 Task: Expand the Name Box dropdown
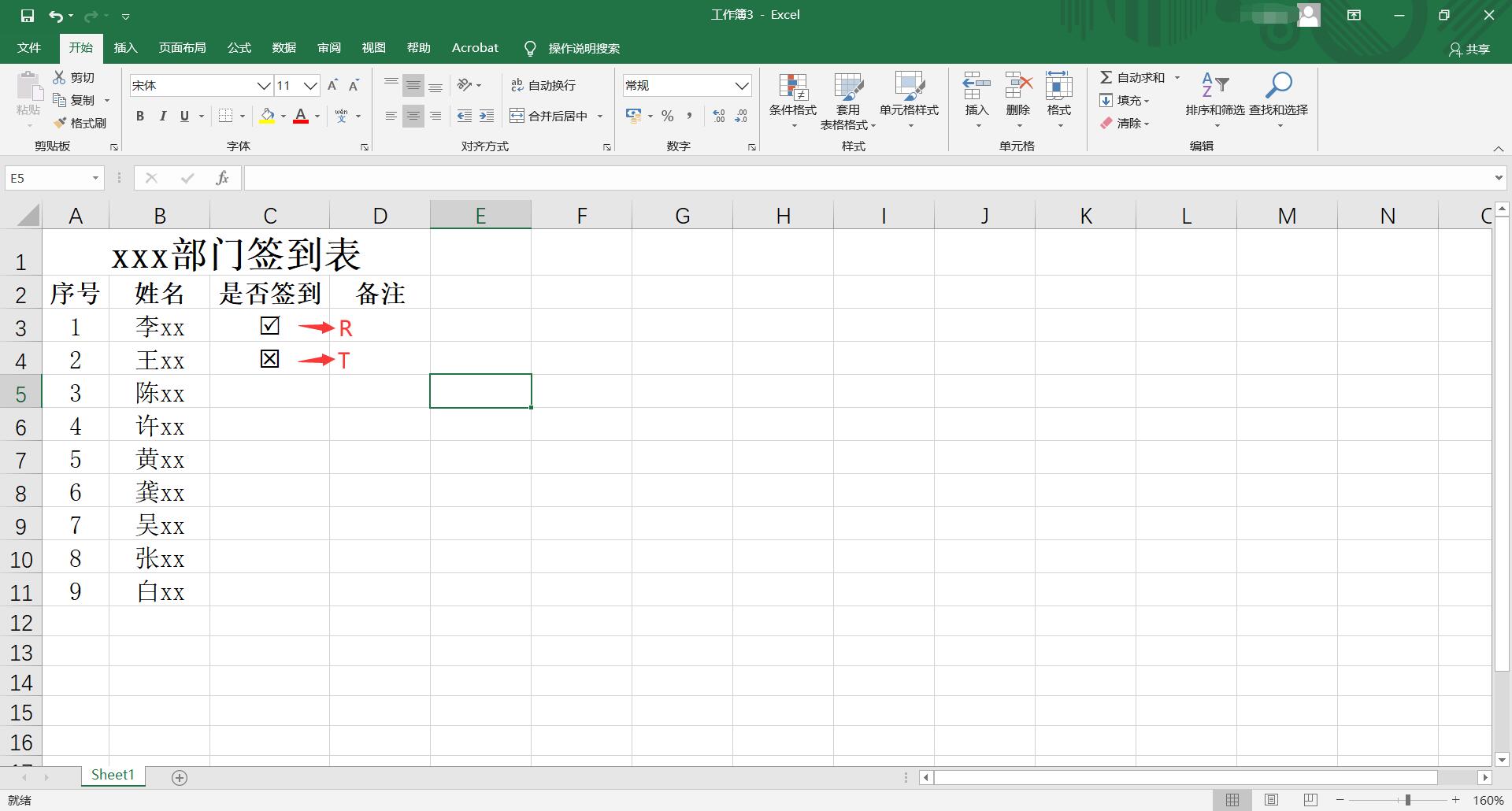95,178
